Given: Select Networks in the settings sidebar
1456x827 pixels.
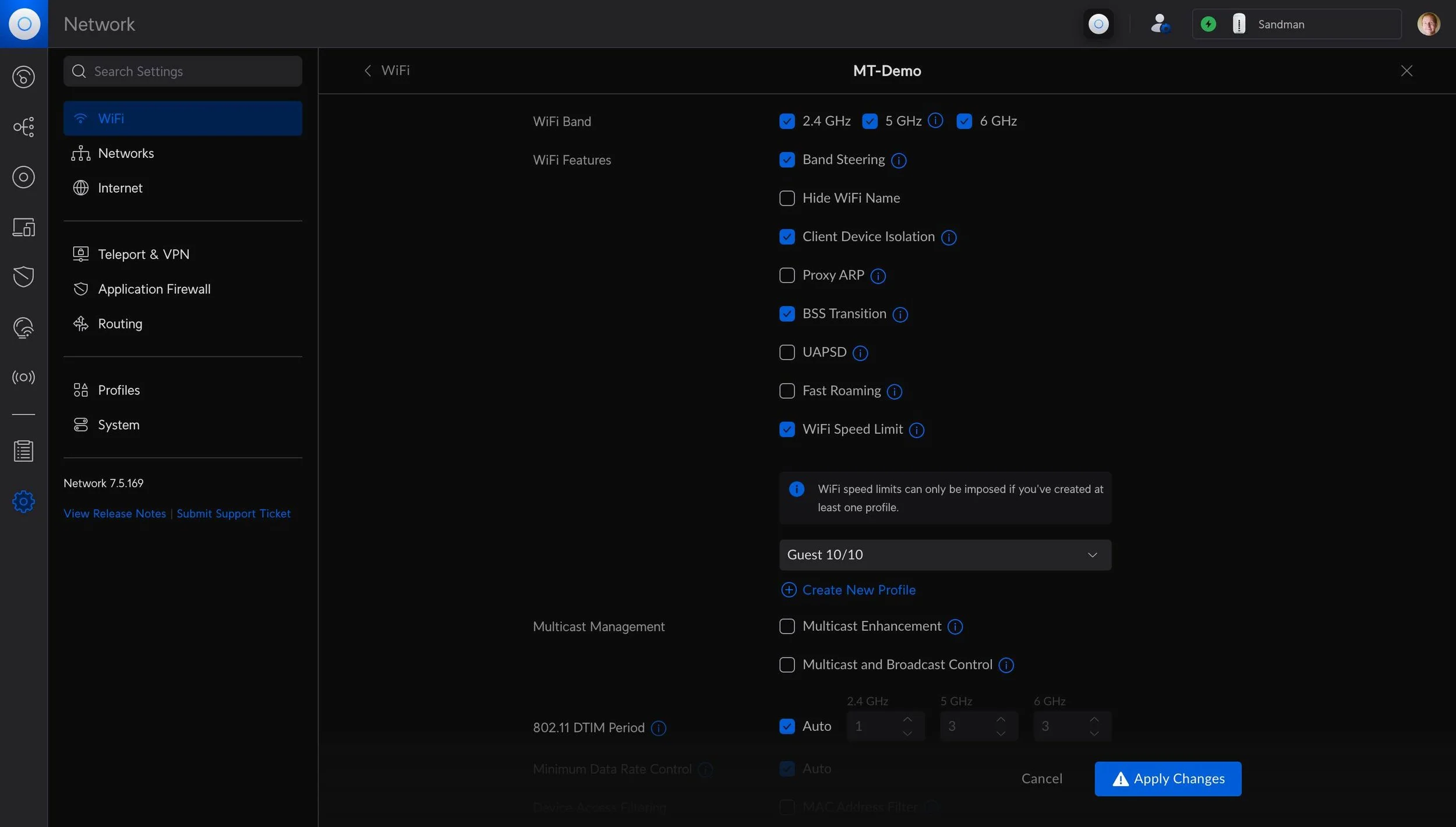Looking at the screenshot, I should pos(126,153).
